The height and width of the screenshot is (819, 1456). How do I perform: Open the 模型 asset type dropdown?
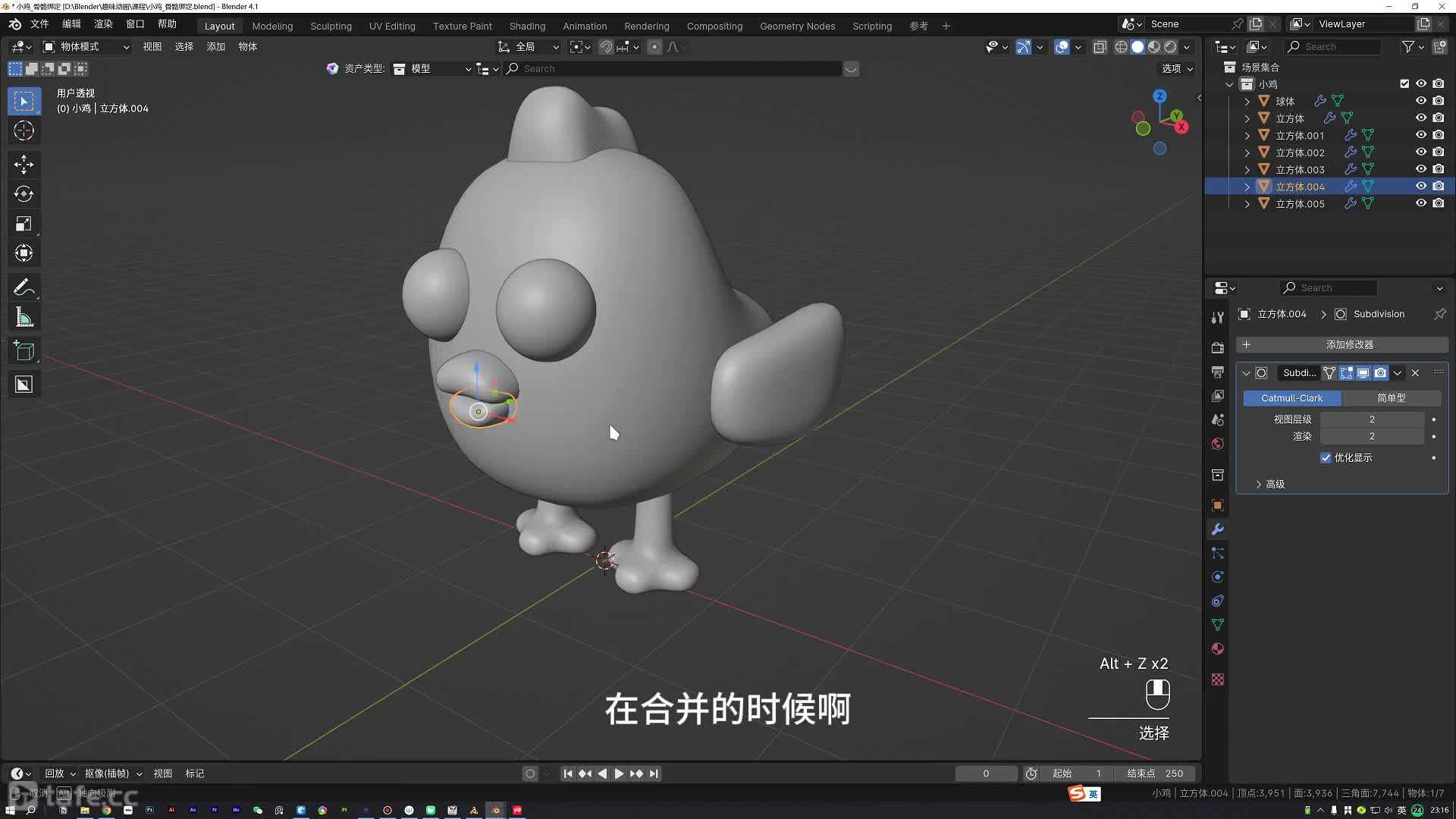(x=433, y=69)
